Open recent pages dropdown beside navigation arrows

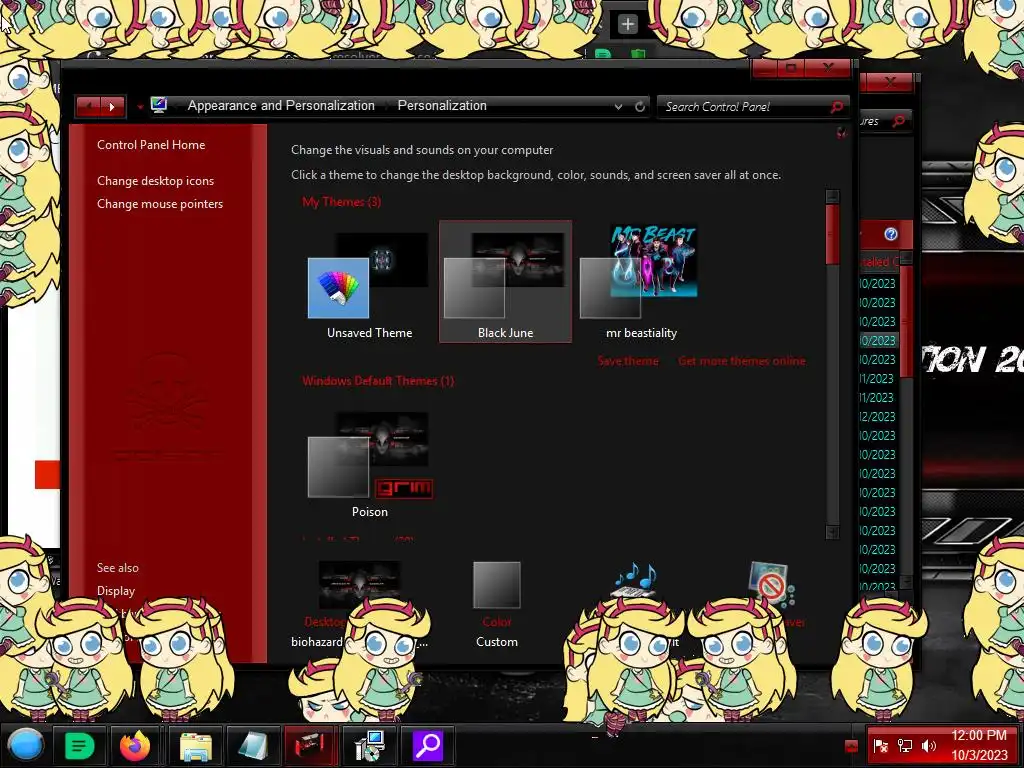(140, 106)
